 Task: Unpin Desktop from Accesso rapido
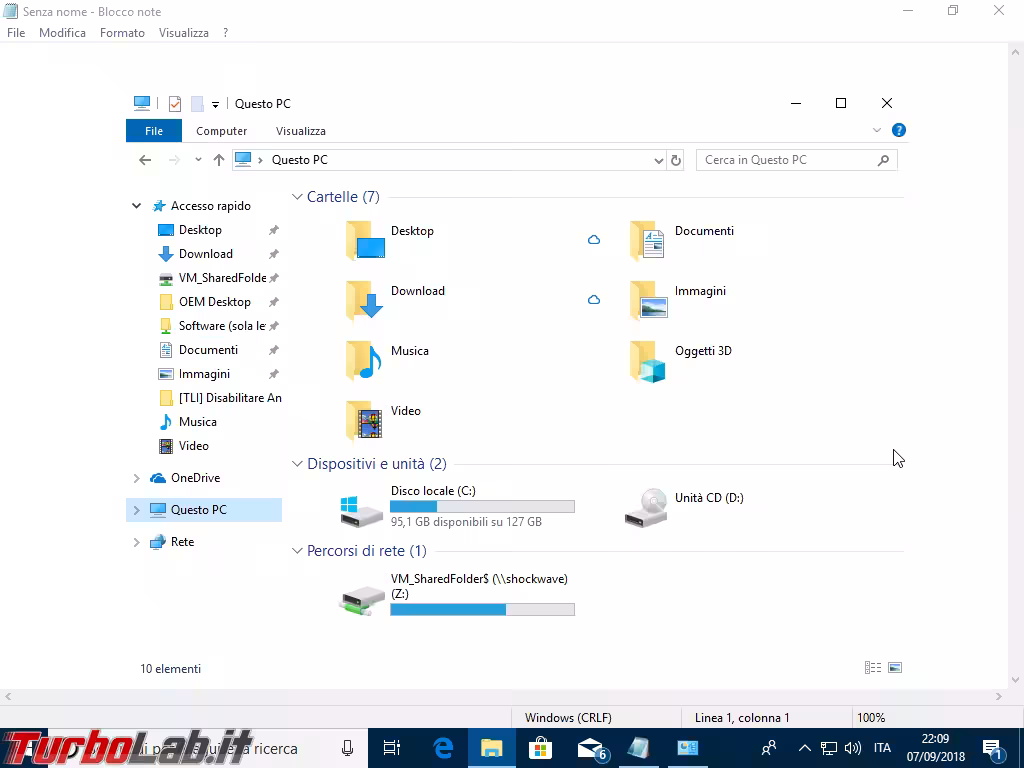pos(273,230)
